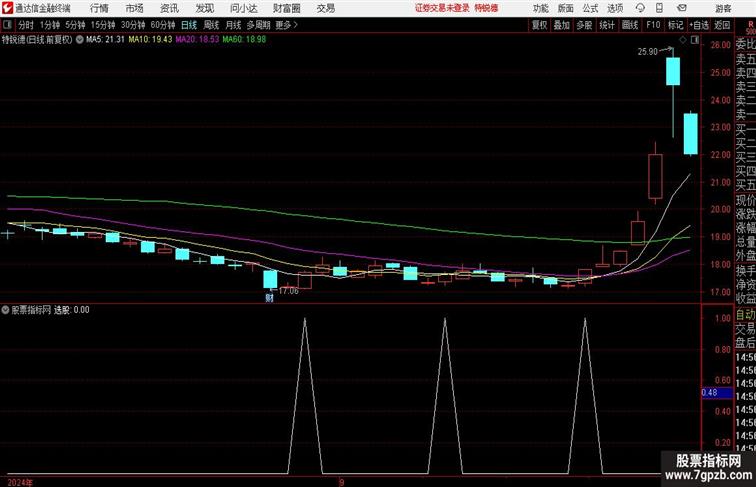This screenshot has width=756, height=487.
Task: Click the 财 marker under the candle
Action: point(270,298)
